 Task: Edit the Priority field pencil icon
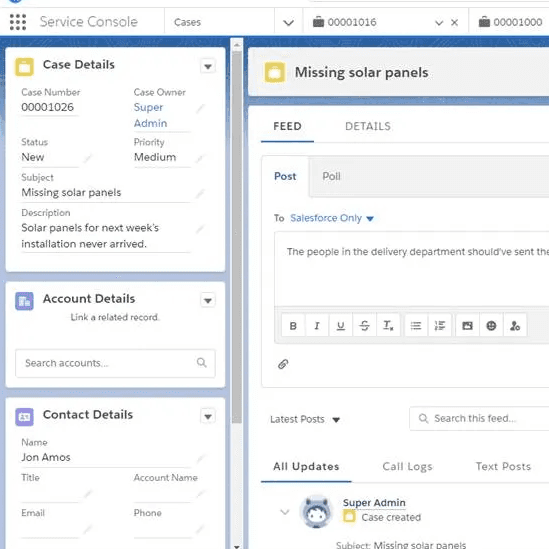tap(200, 159)
